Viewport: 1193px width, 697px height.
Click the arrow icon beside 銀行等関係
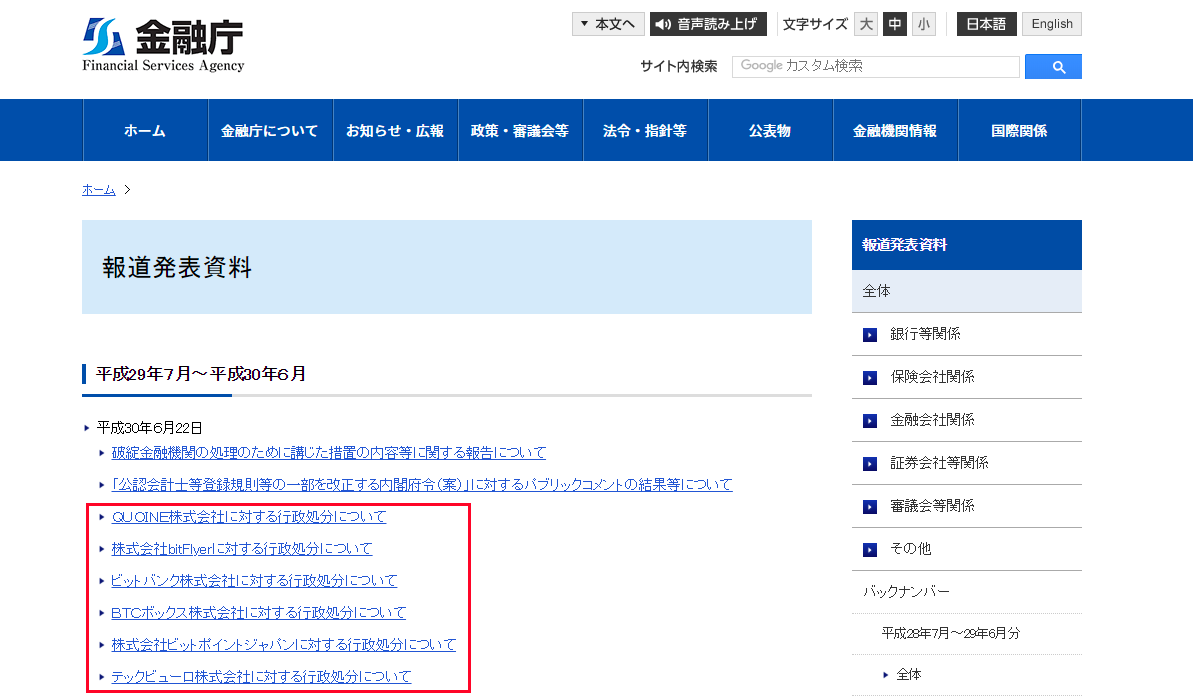tap(869, 334)
